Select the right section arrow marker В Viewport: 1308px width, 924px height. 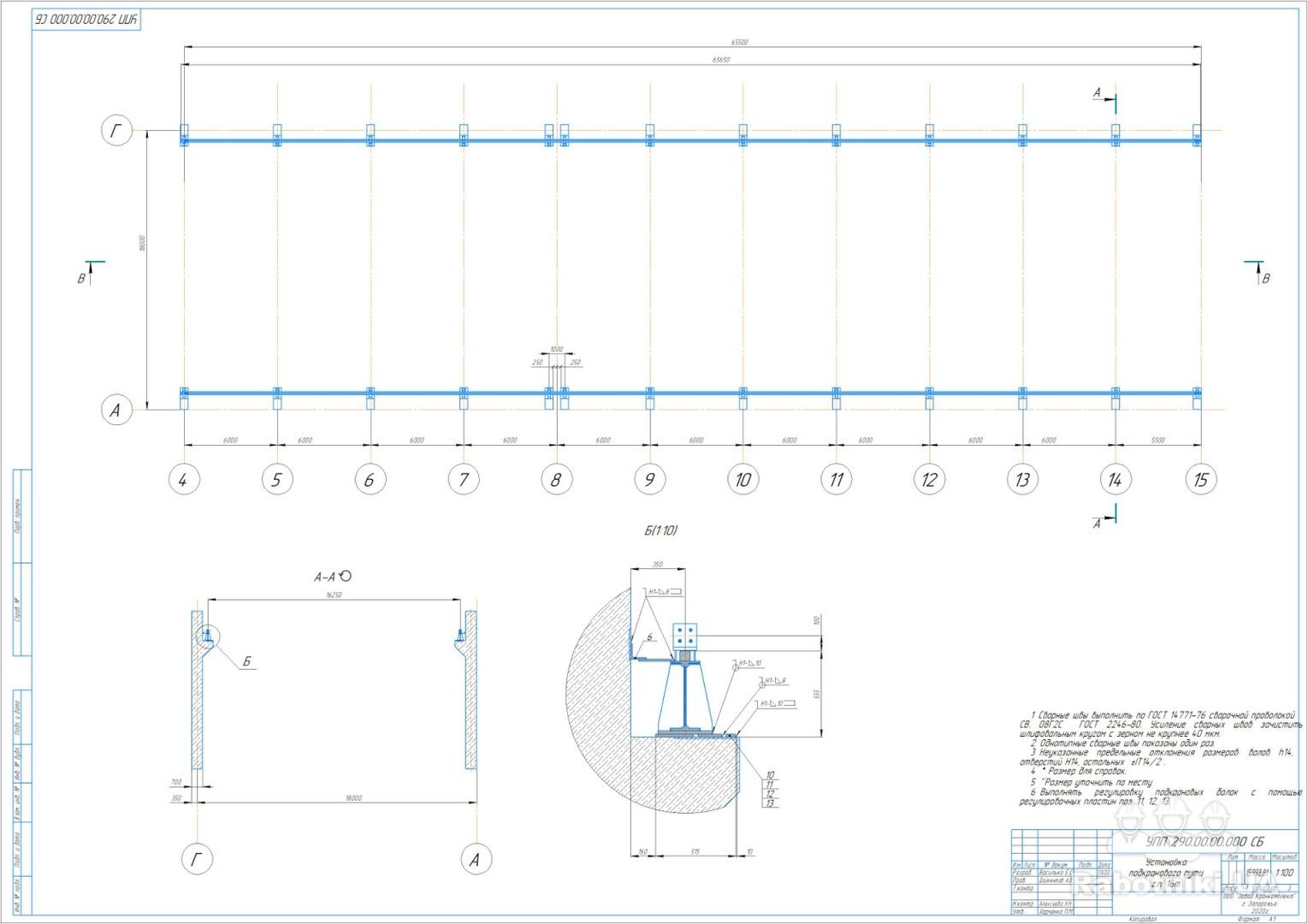tap(1258, 272)
